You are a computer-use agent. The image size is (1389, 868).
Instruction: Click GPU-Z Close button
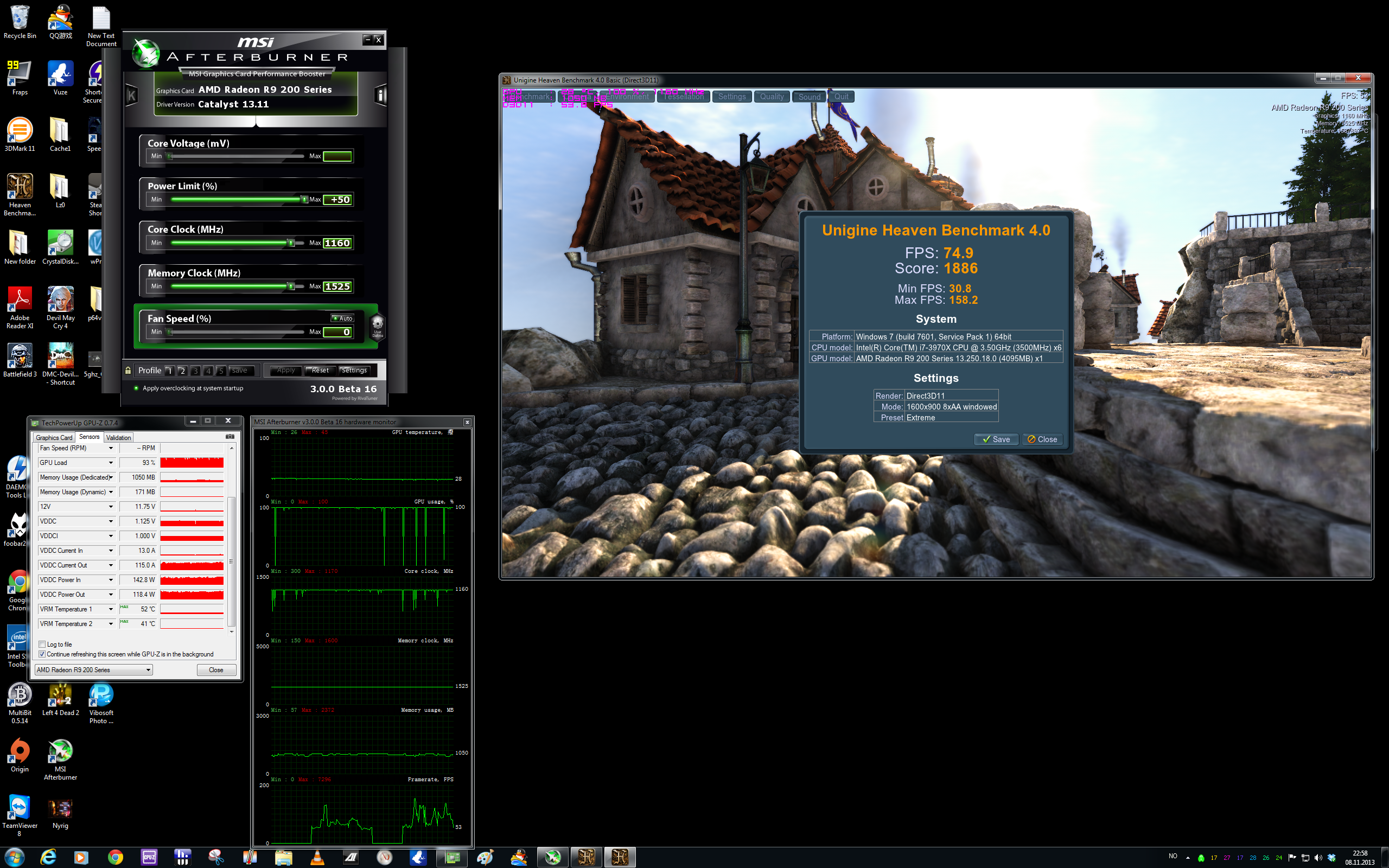point(216,669)
